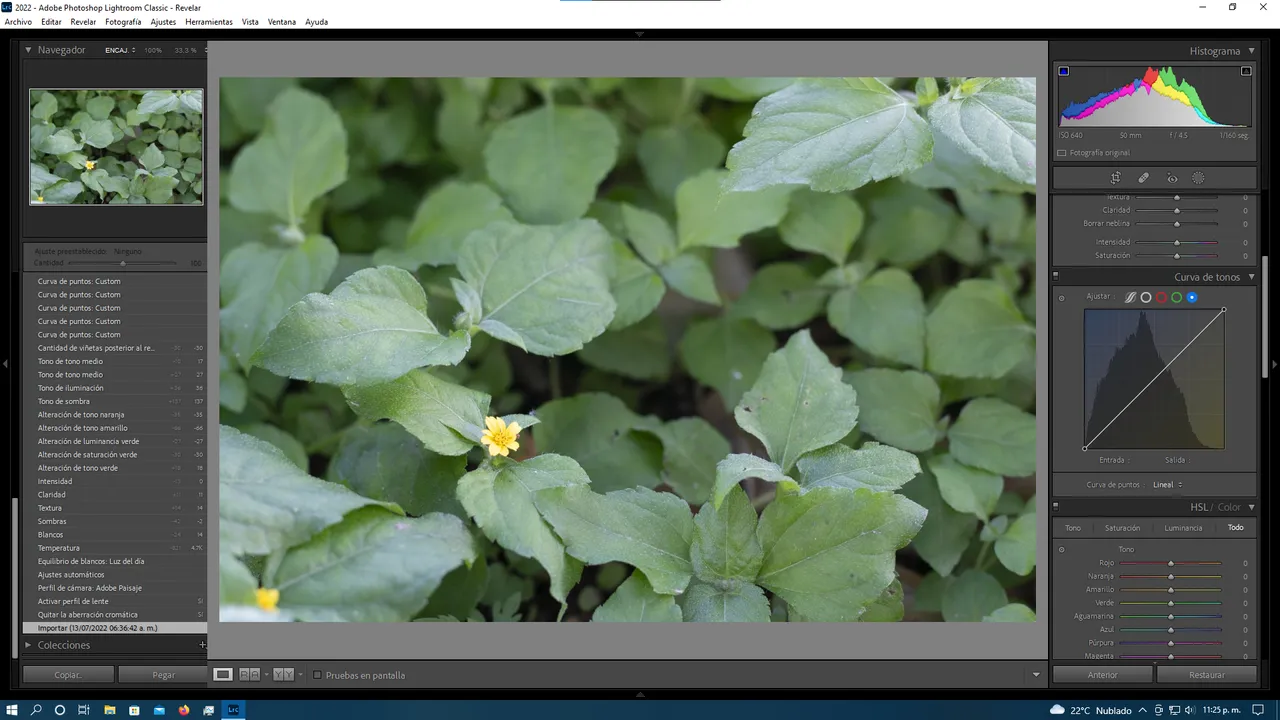Select history step Tono de sombra

pyautogui.click(x=114, y=401)
